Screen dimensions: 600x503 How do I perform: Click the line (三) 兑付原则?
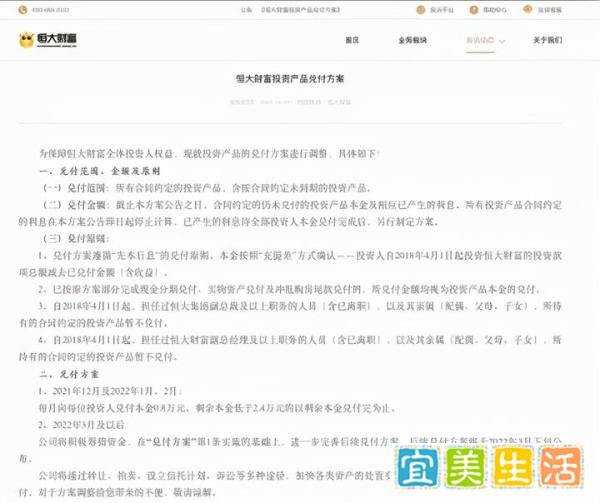coord(75,239)
